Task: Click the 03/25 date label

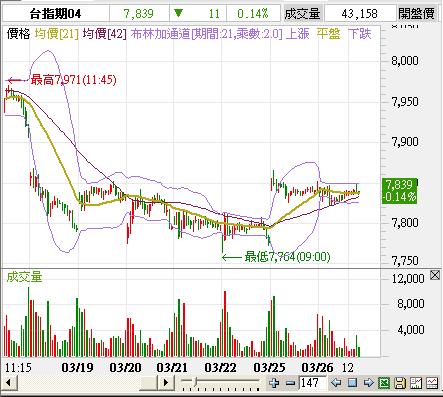Action: click(x=269, y=368)
